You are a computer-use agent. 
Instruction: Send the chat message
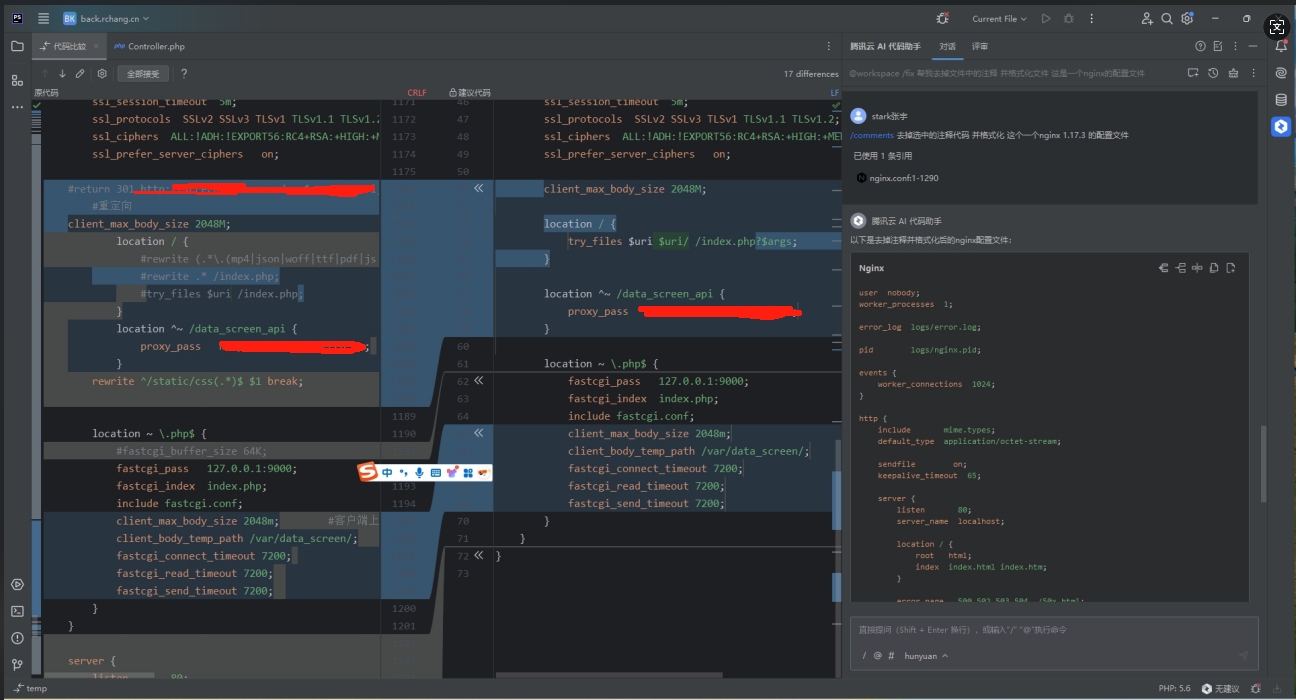point(1243,656)
